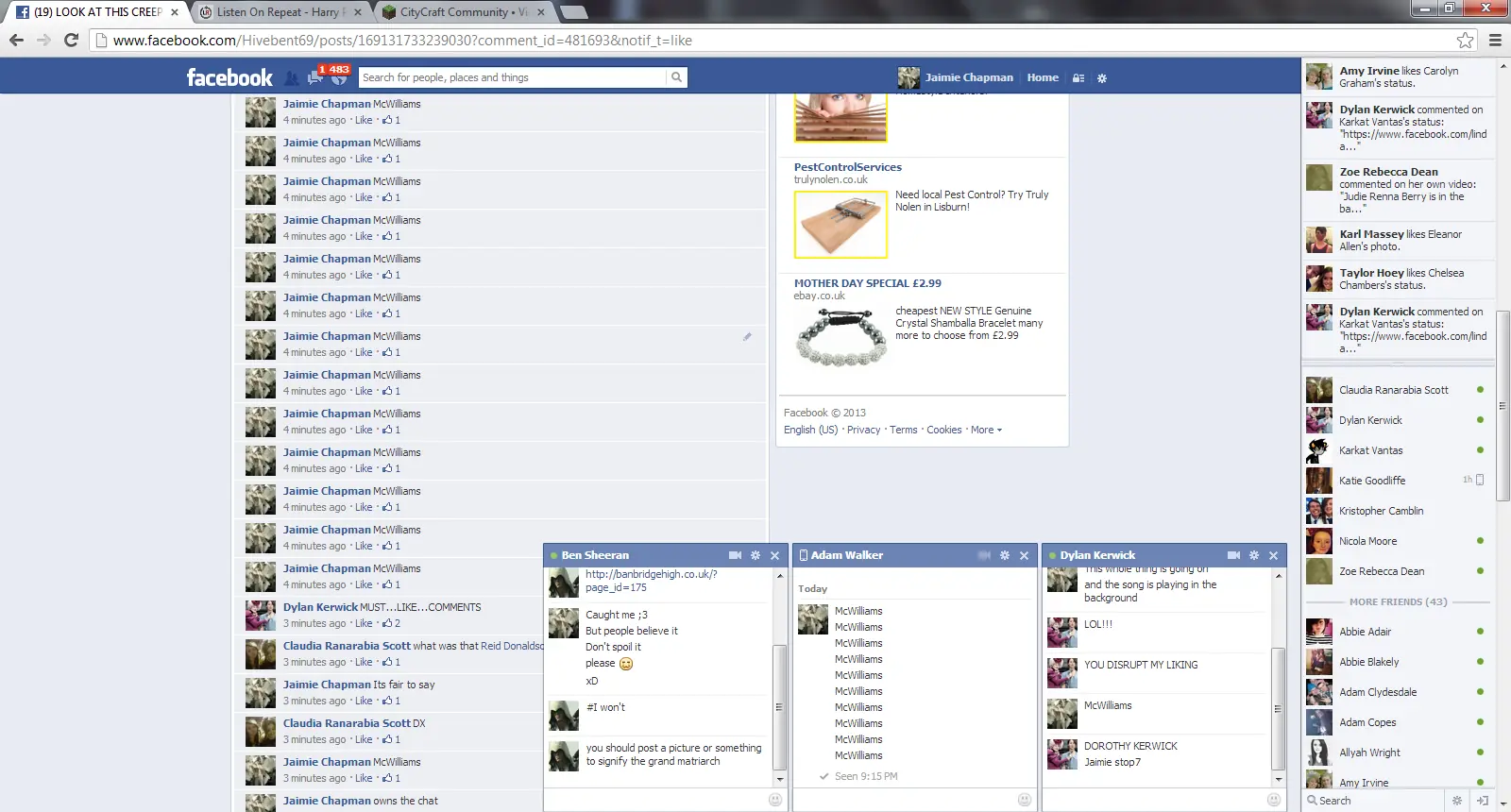This screenshot has width=1511, height=812.
Task: Start video call with Ben Sheeran
Action: pyautogui.click(x=735, y=555)
